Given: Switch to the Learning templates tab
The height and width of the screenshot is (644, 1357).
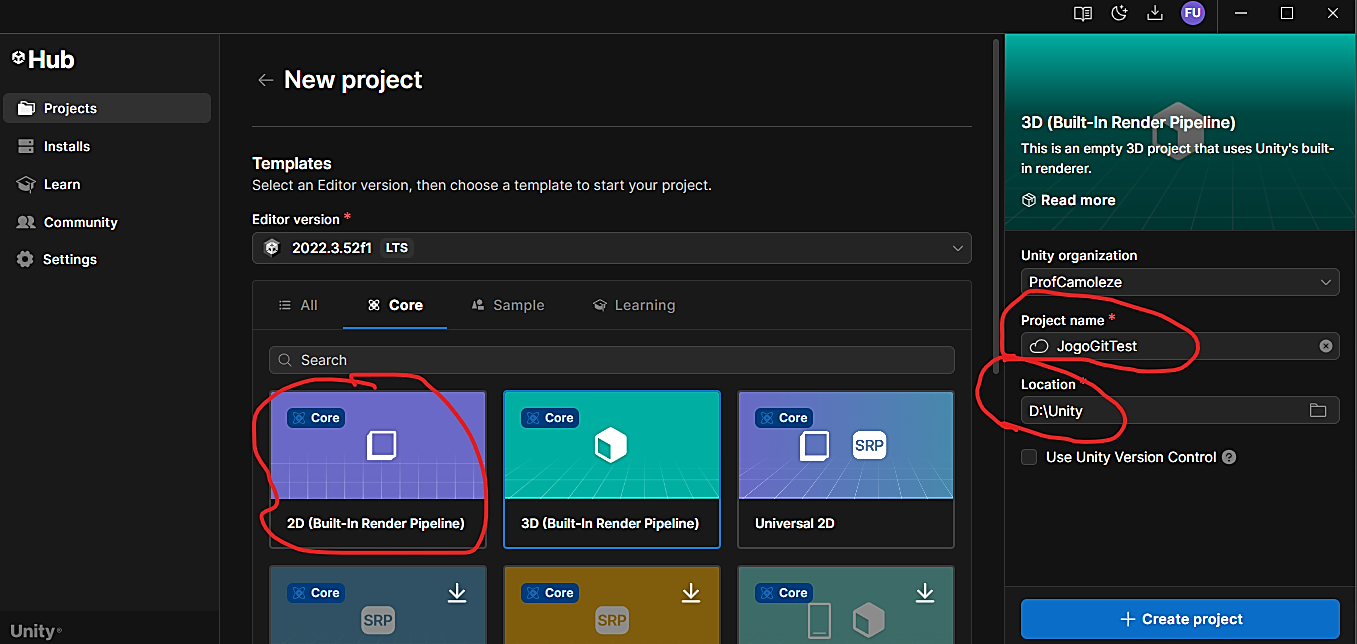Looking at the screenshot, I should pyautogui.click(x=633, y=305).
